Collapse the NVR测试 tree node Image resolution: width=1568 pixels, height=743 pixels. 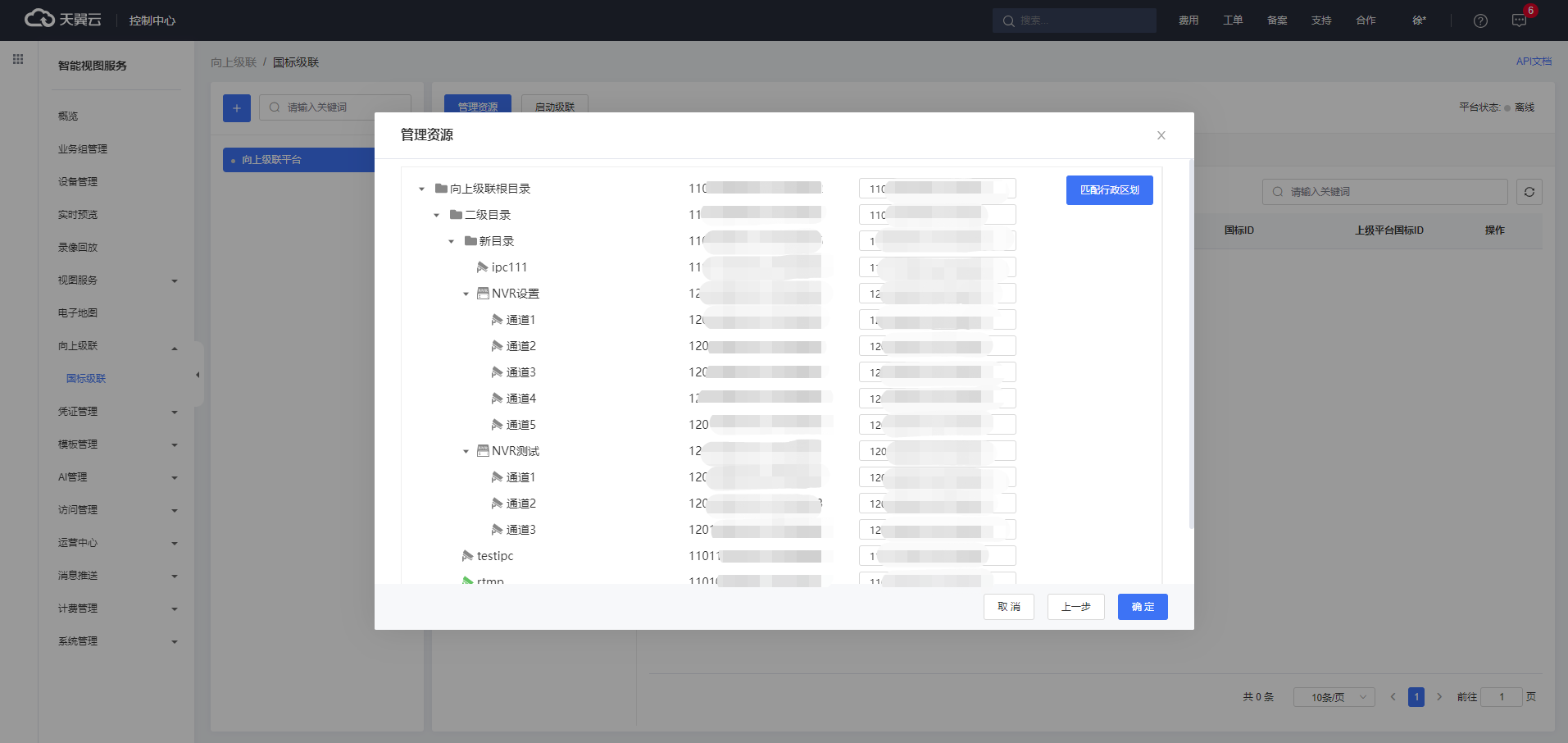pyautogui.click(x=466, y=451)
